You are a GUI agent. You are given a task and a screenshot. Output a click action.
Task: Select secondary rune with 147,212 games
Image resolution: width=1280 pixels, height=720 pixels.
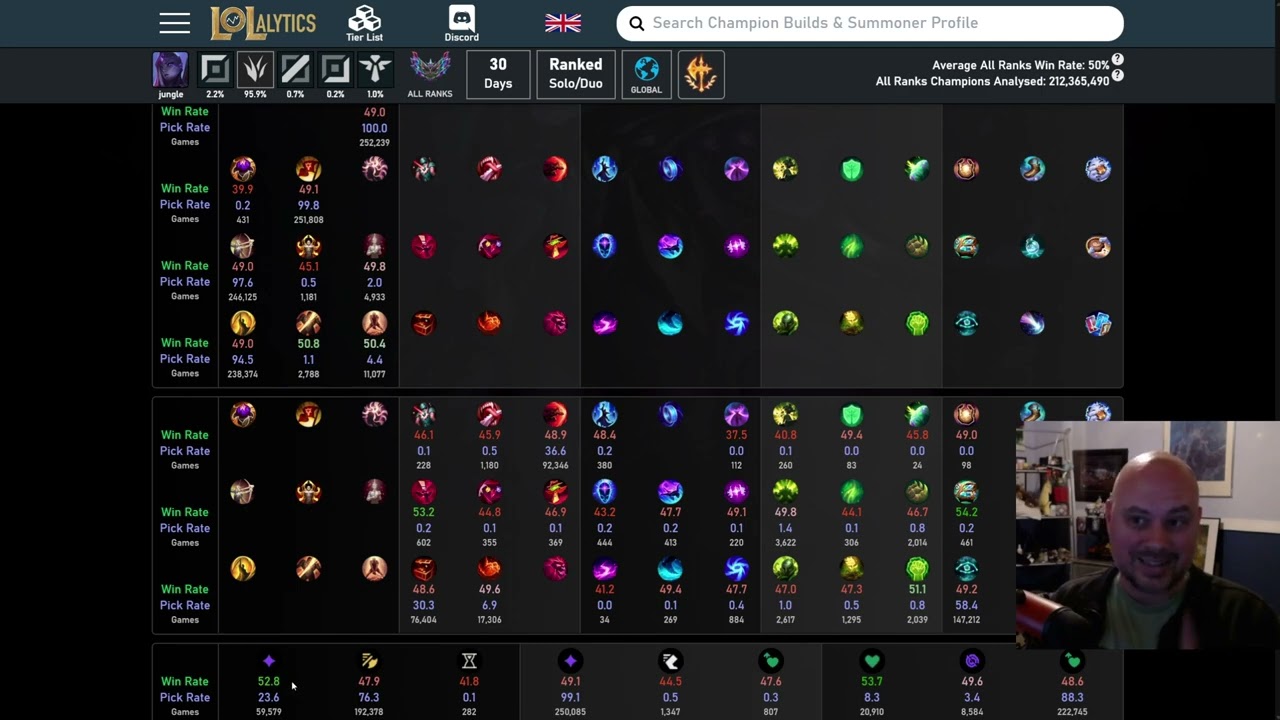966,568
